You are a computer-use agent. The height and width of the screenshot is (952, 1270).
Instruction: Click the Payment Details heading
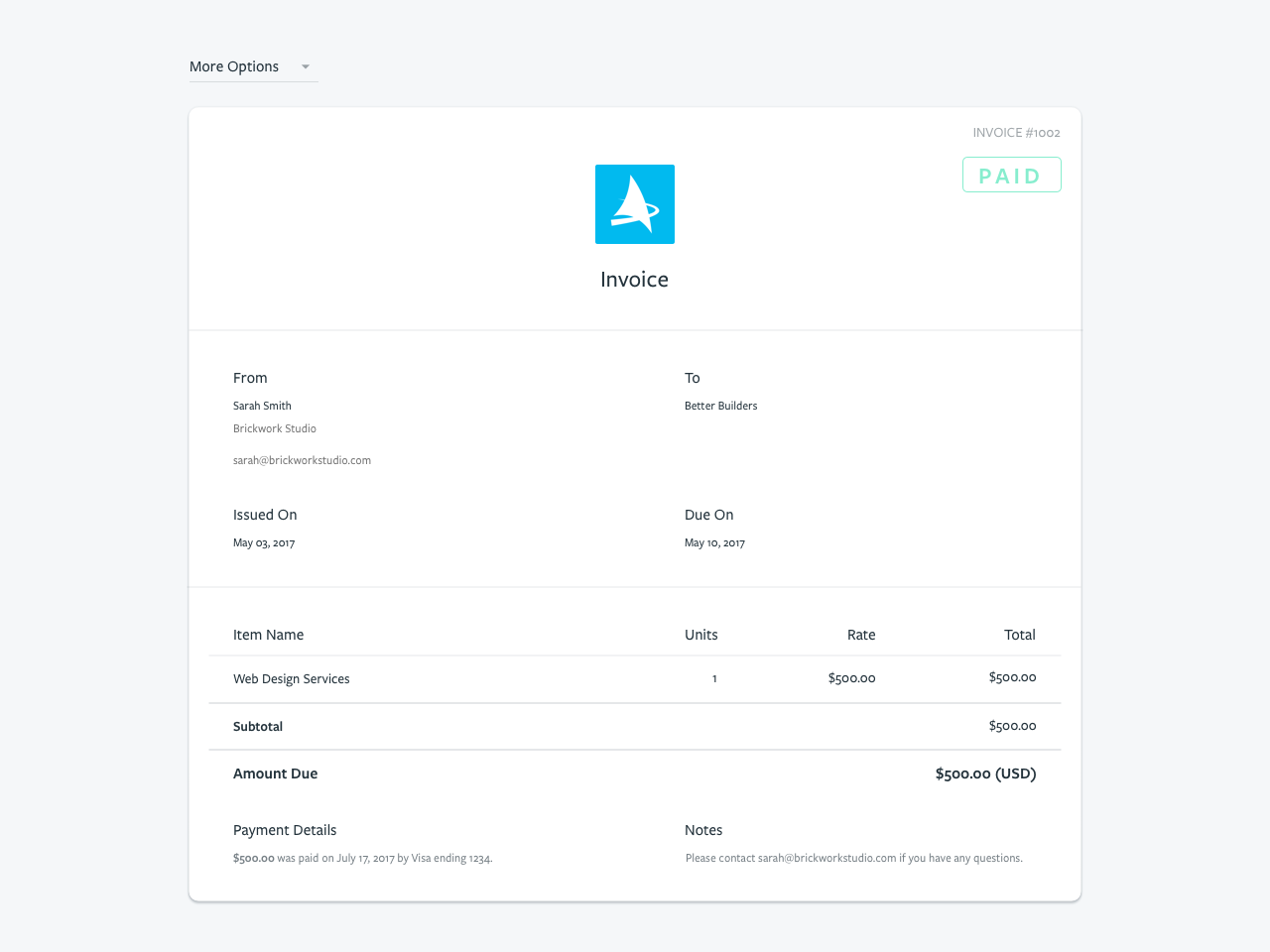[x=285, y=830]
